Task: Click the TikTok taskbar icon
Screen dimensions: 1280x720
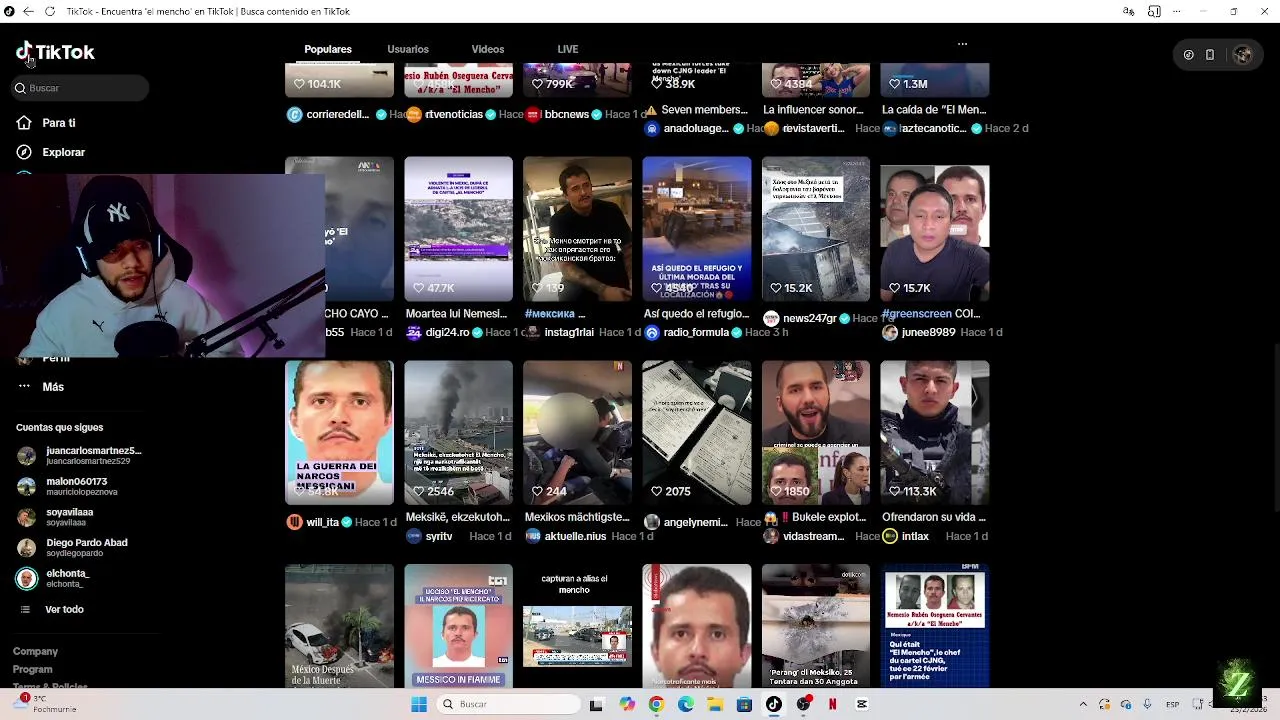Action: point(773,704)
